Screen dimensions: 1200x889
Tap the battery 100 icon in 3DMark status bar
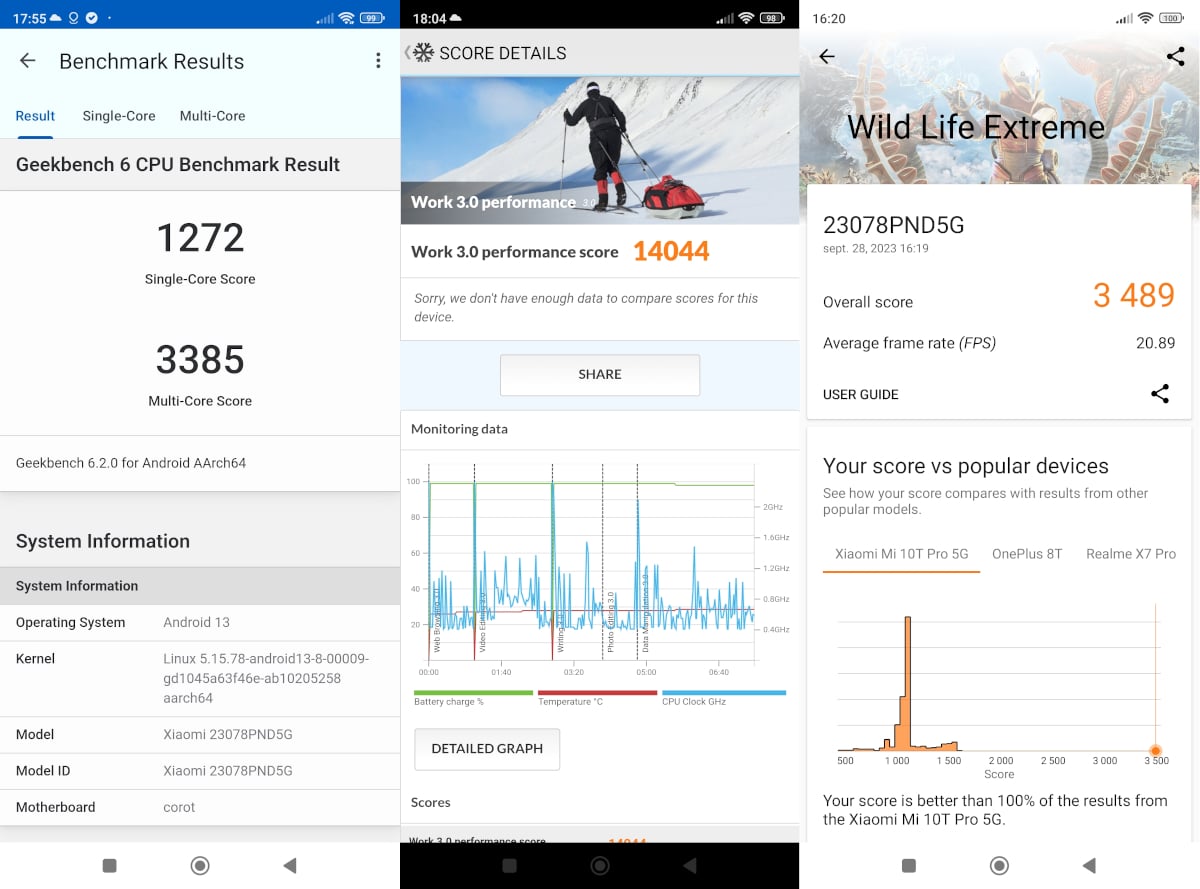coord(1171,18)
